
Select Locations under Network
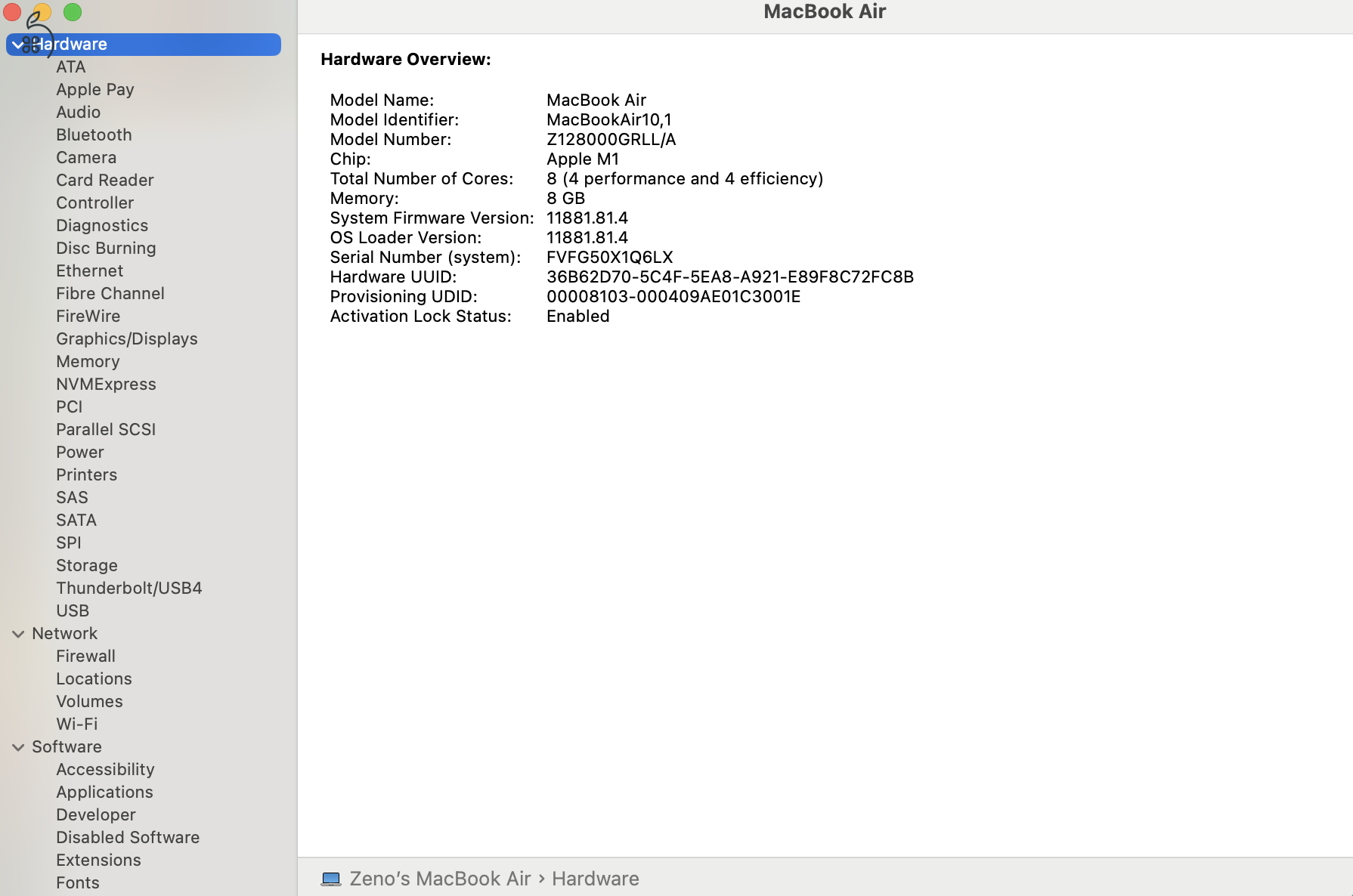(x=94, y=679)
